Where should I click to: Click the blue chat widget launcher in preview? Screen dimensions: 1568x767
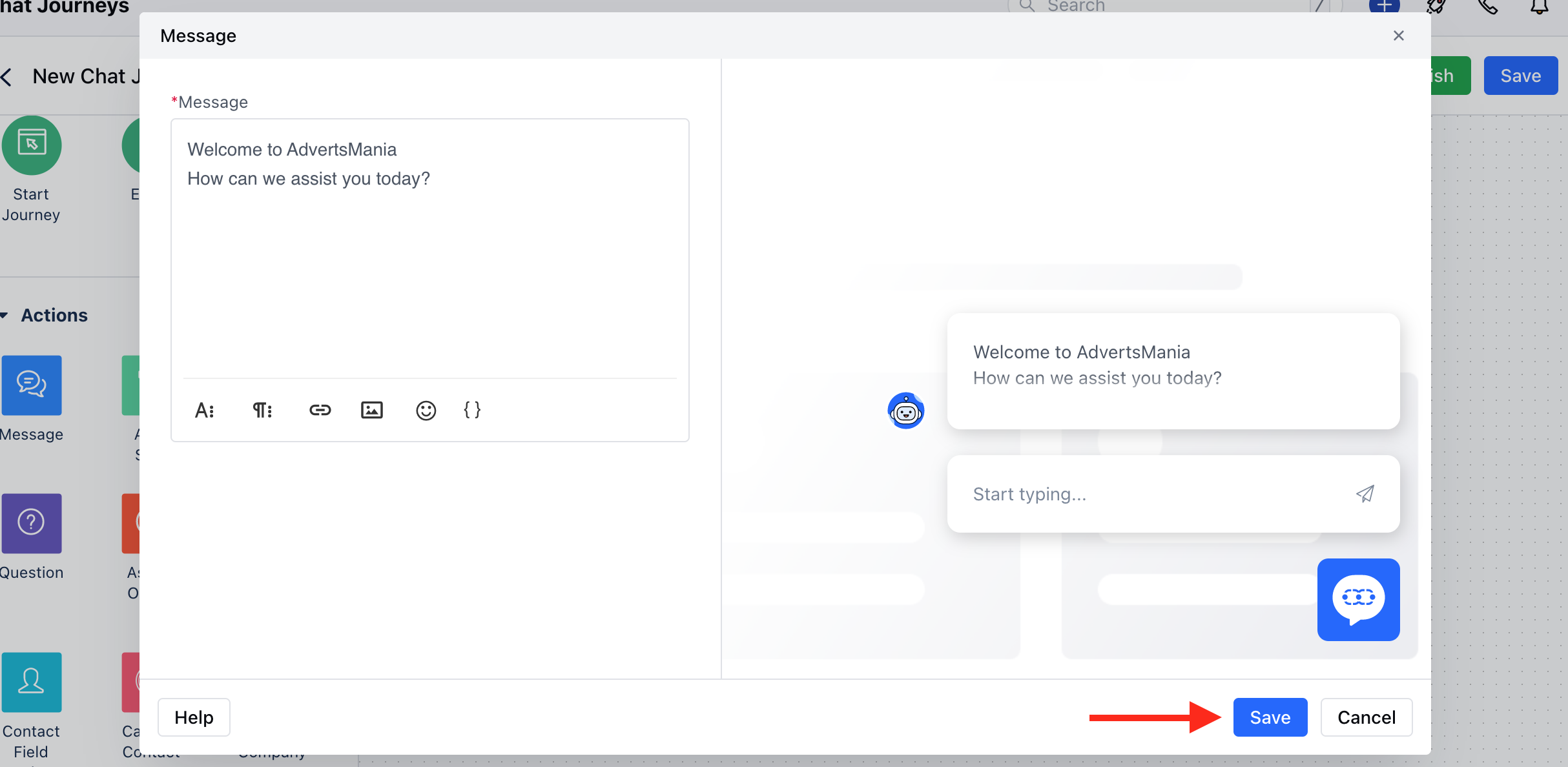point(1359,600)
